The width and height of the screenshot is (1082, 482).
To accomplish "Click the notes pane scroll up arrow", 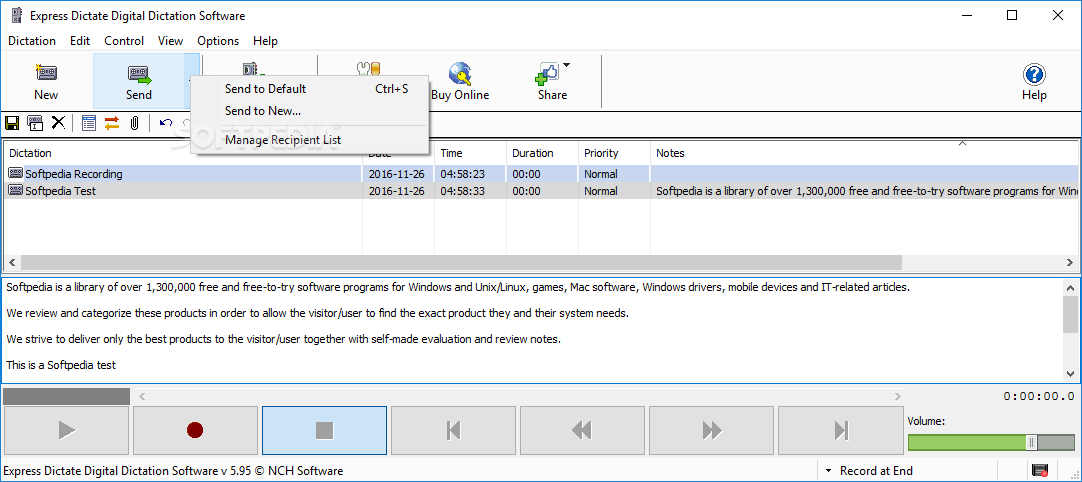I will [x=1070, y=287].
